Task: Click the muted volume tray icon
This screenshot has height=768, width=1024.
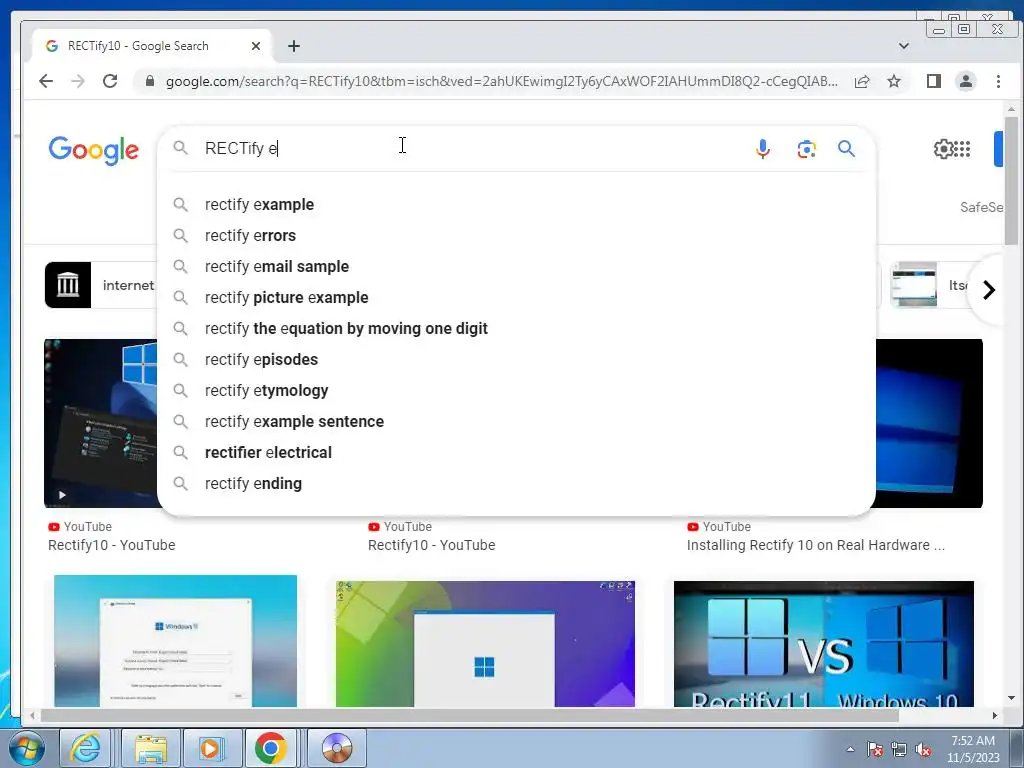Action: [923, 750]
